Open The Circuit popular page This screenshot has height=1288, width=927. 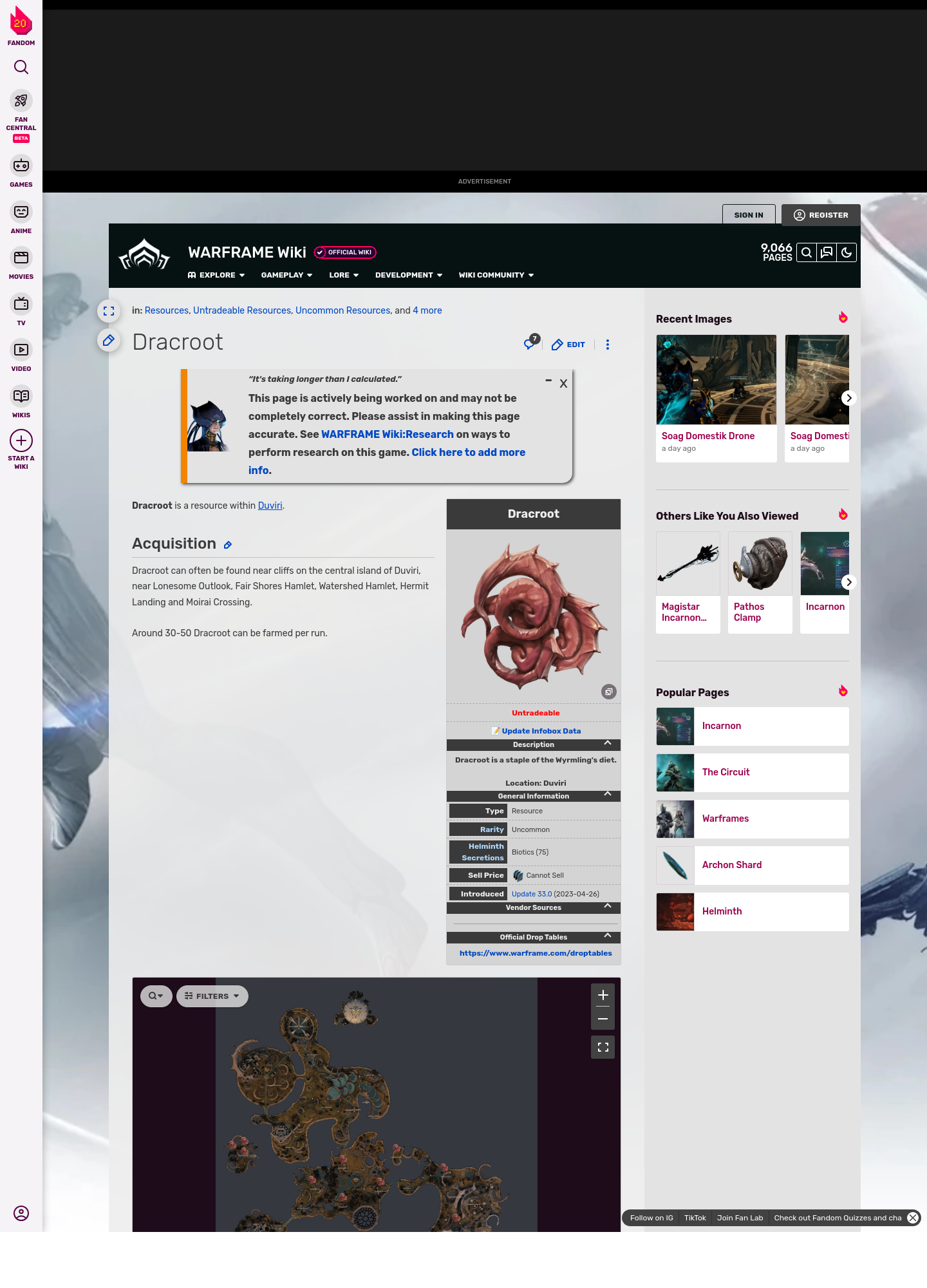pyautogui.click(x=753, y=773)
